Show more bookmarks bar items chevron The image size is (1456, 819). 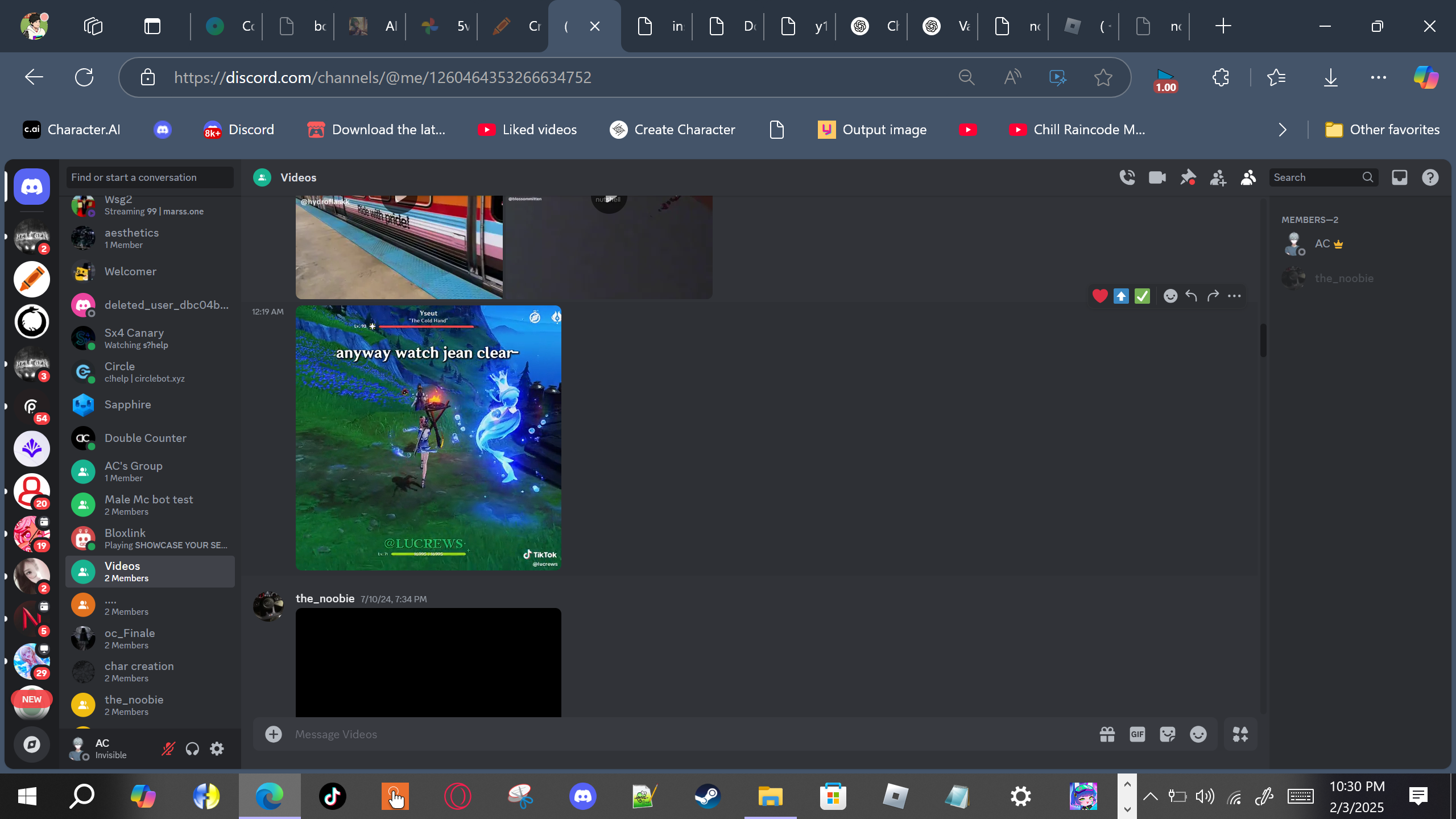(x=1283, y=130)
